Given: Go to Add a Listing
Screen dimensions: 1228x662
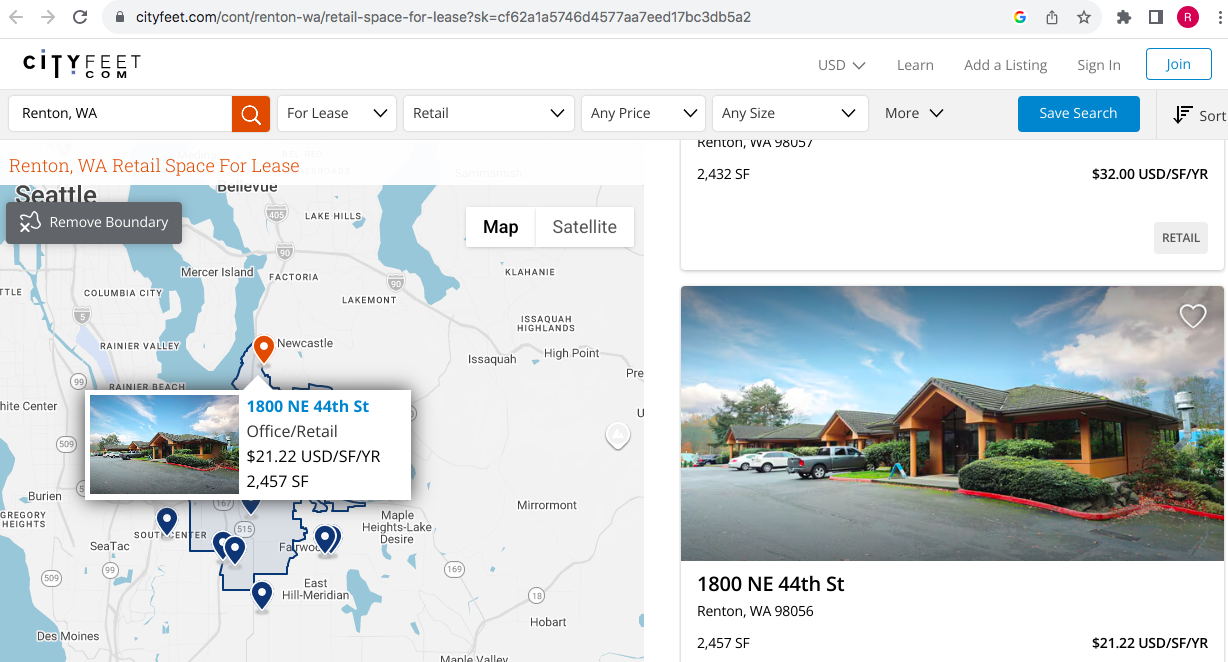Looking at the screenshot, I should pos(1005,65).
